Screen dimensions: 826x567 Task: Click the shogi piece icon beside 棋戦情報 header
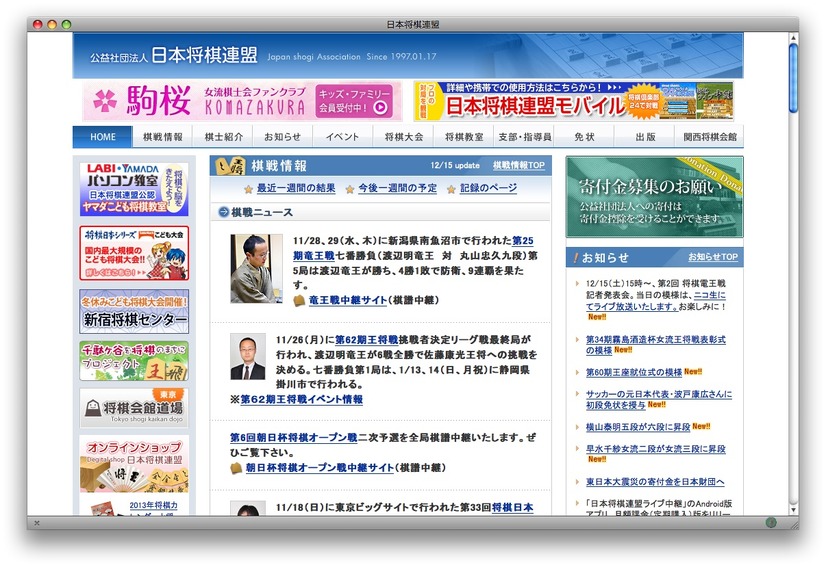pos(230,166)
